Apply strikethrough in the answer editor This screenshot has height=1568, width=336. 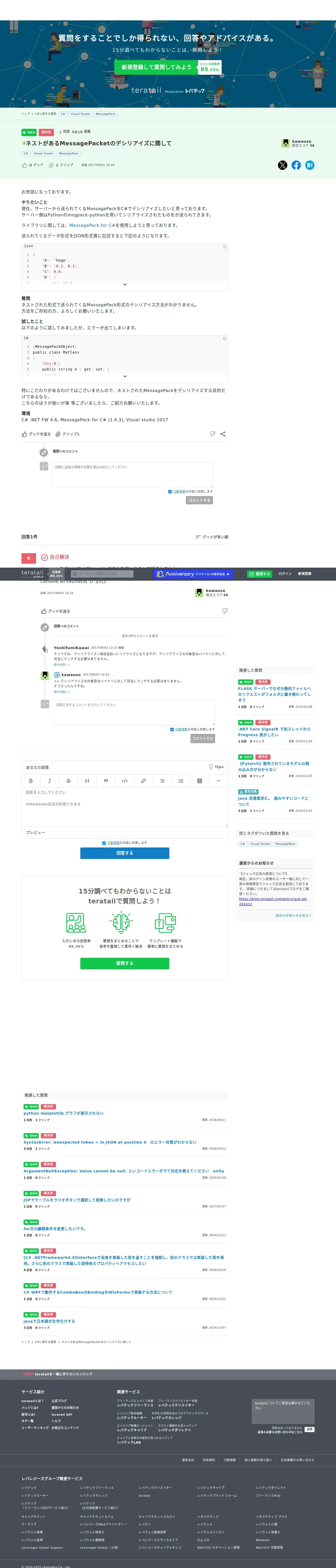point(68,780)
